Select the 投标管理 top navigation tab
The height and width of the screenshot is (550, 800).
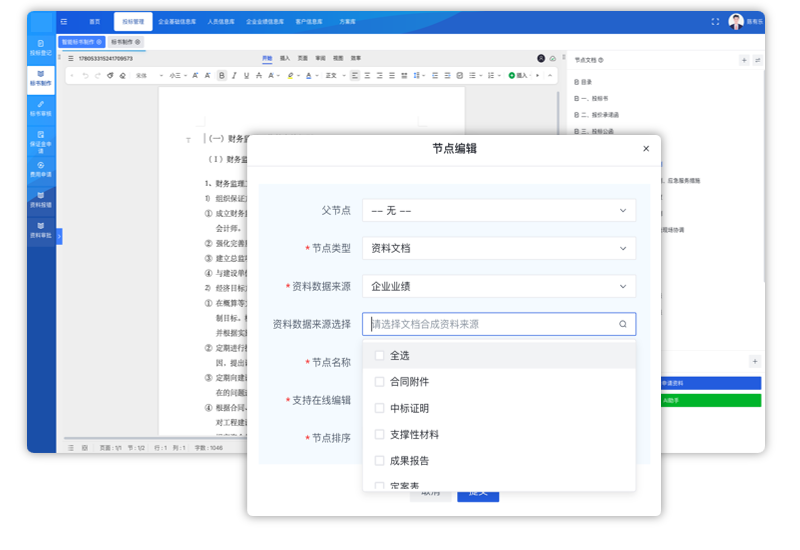point(133,22)
